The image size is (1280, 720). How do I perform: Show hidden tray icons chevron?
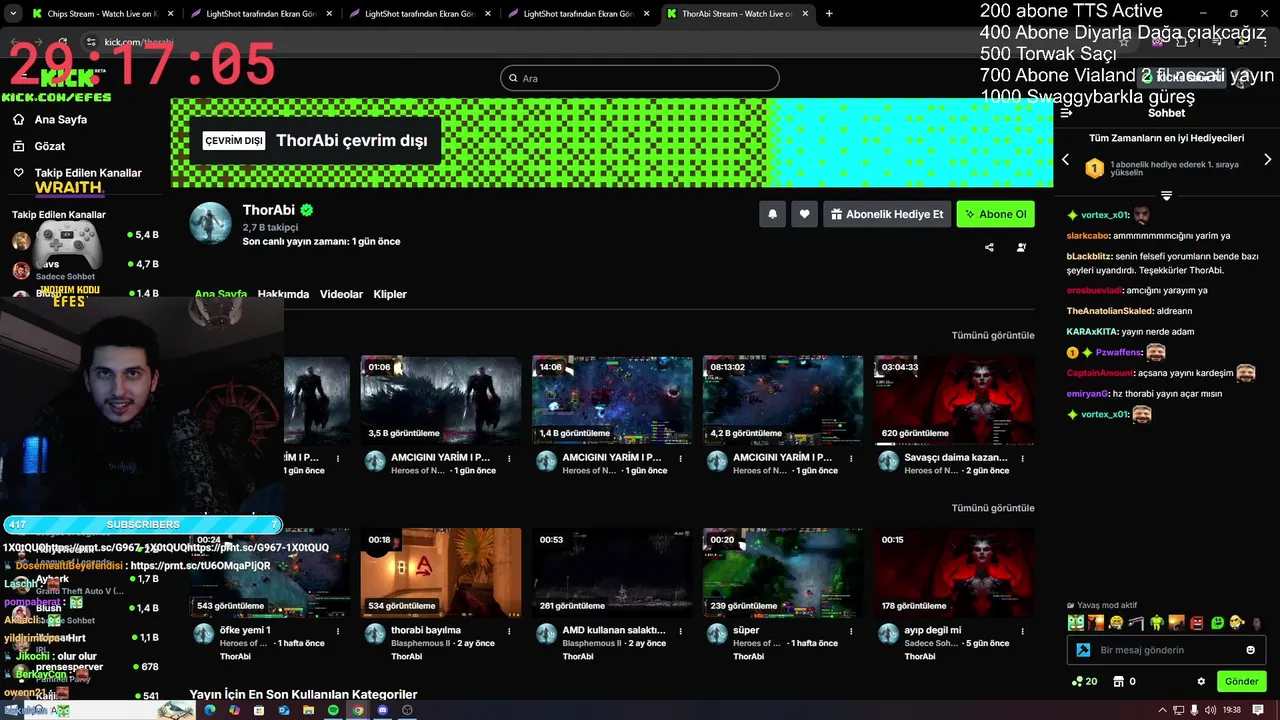click(x=1162, y=710)
